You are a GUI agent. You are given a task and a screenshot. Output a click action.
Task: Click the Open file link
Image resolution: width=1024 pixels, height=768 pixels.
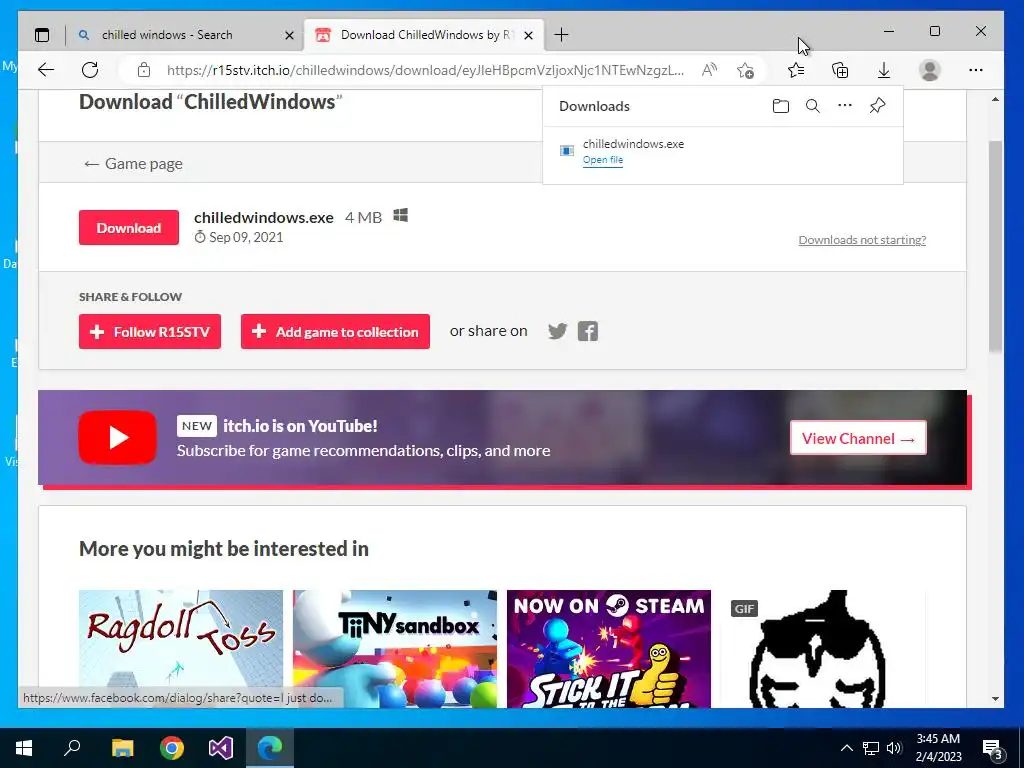click(x=603, y=160)
